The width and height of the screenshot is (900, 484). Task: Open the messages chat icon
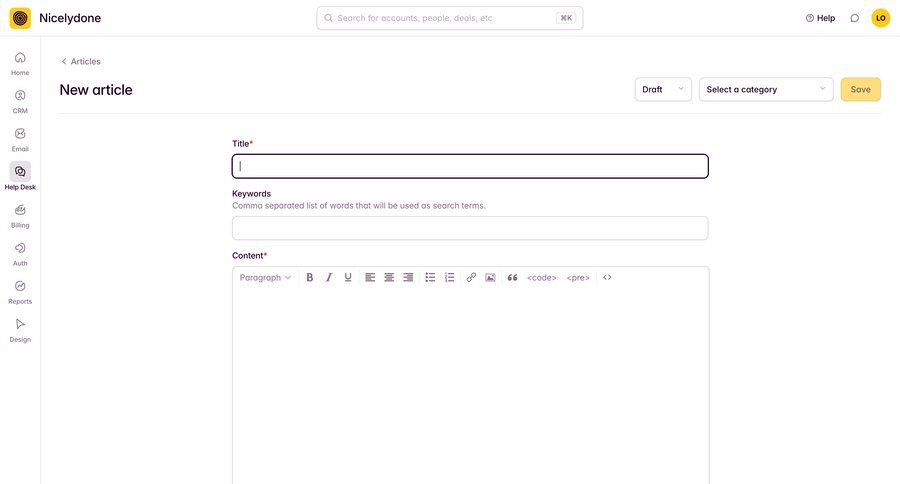855,18
